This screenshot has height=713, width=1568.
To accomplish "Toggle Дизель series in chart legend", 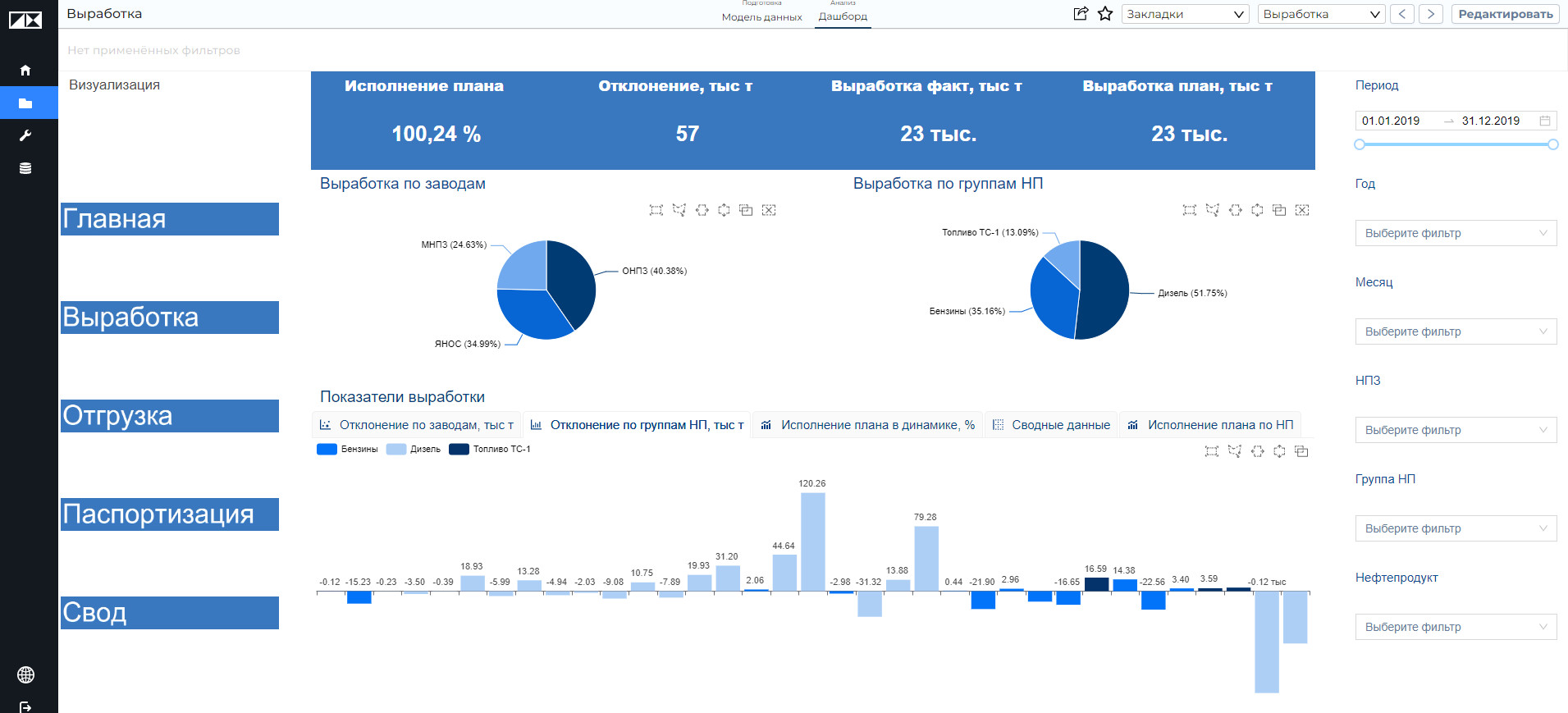I will pos(414,449).
